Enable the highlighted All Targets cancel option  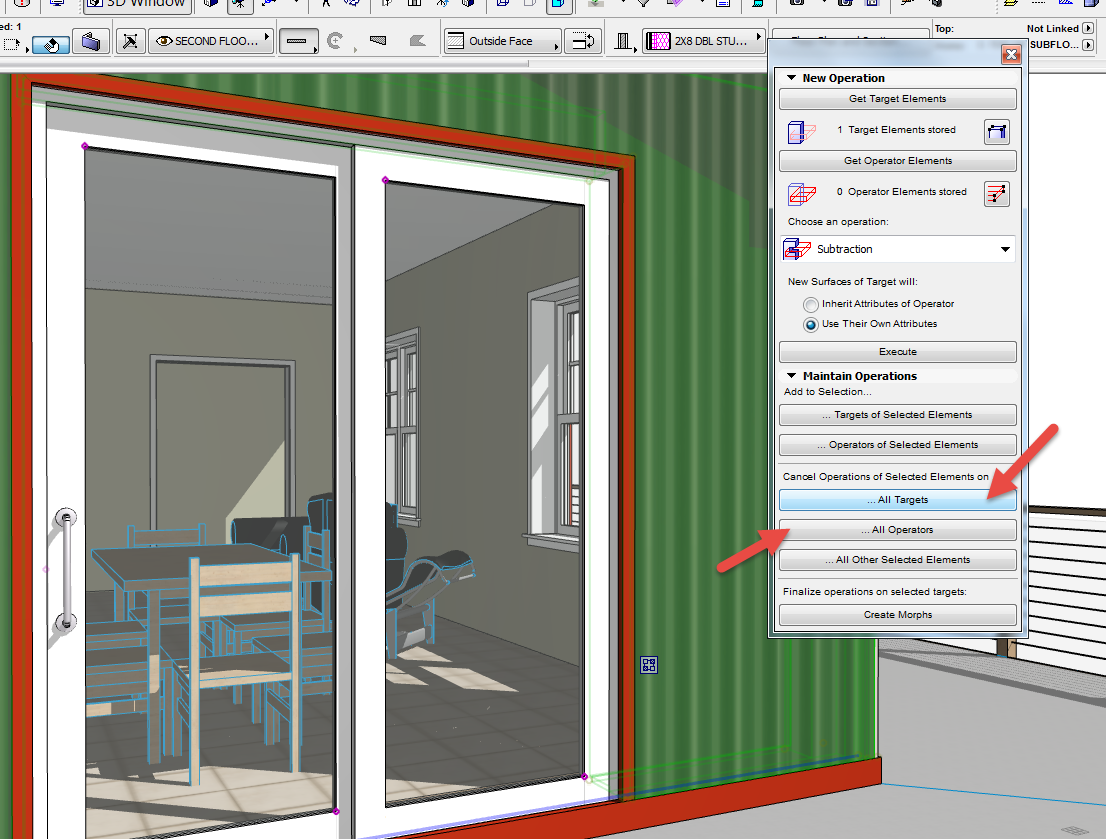click(x=897, y=499)
